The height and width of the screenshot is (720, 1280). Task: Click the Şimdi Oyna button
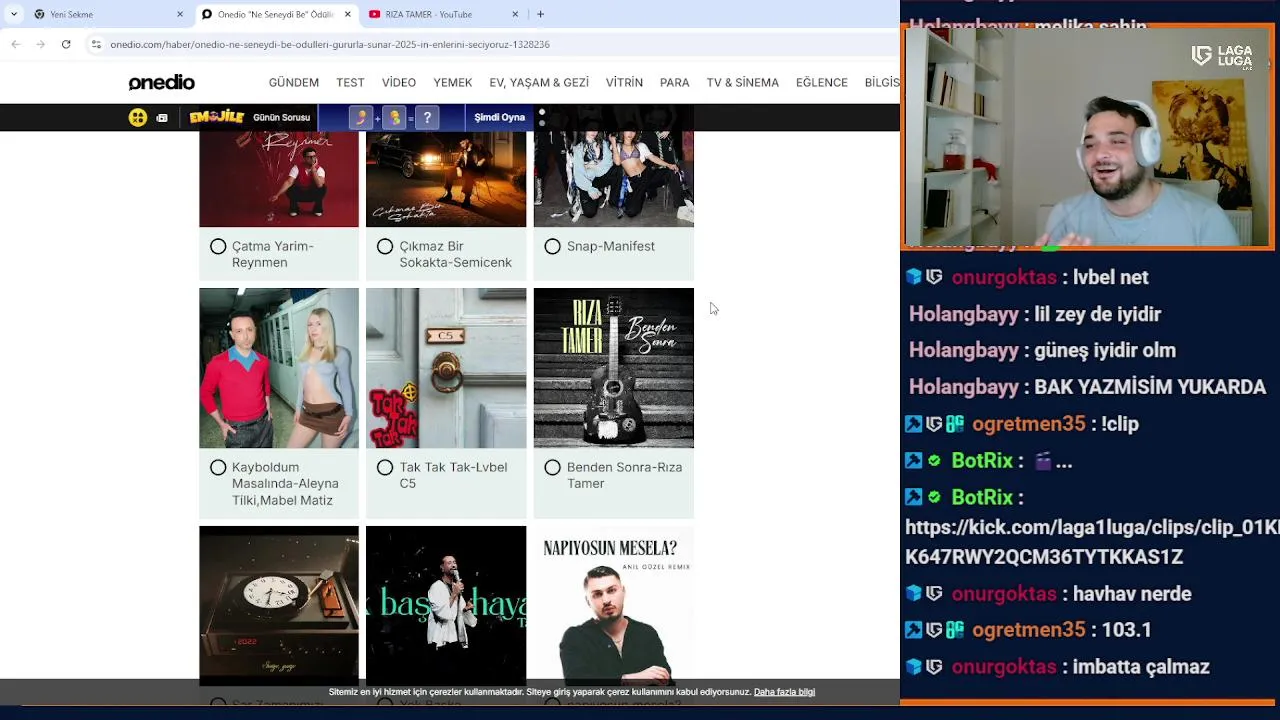[499, 117]
